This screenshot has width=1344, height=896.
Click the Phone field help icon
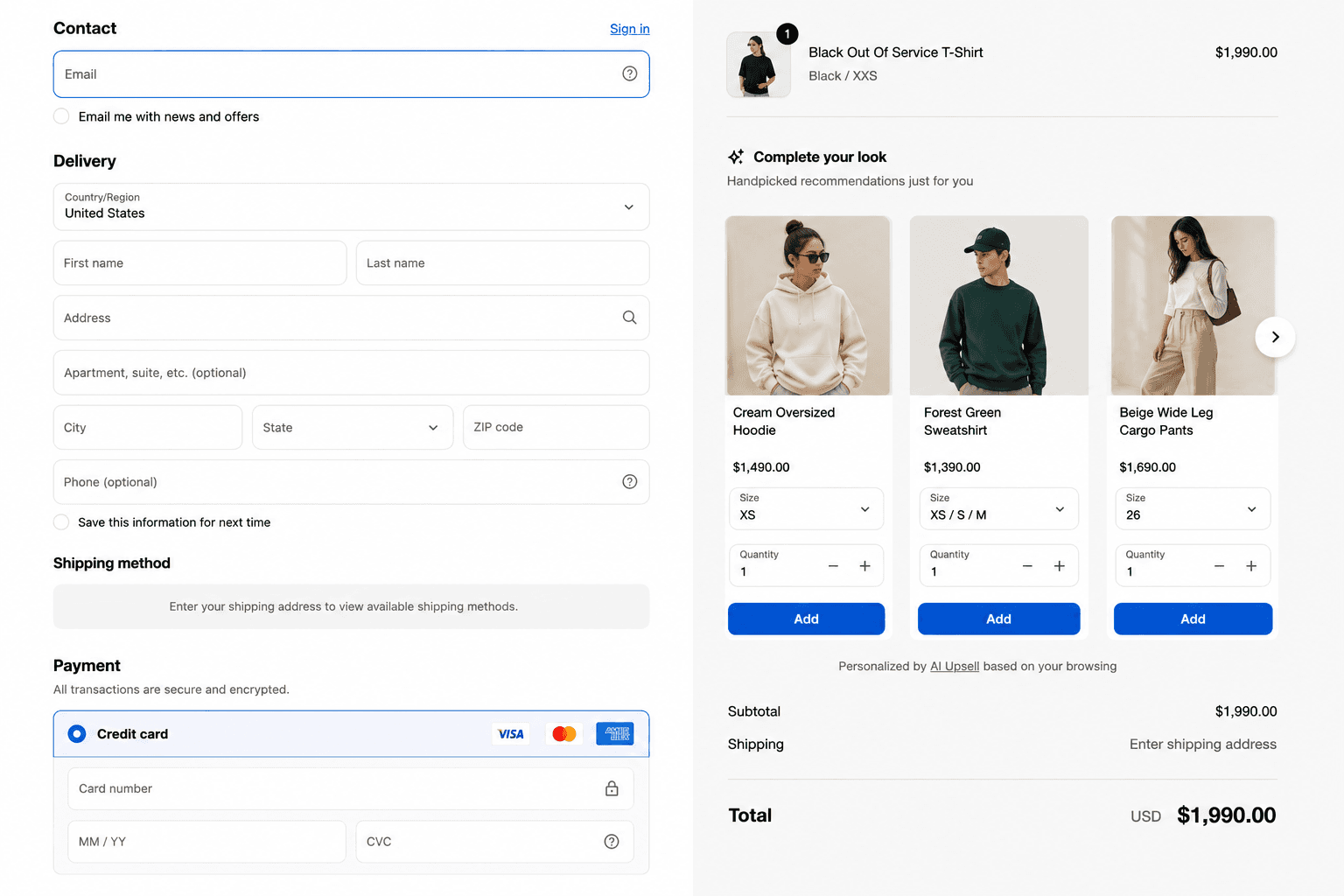tap(629, 482)
